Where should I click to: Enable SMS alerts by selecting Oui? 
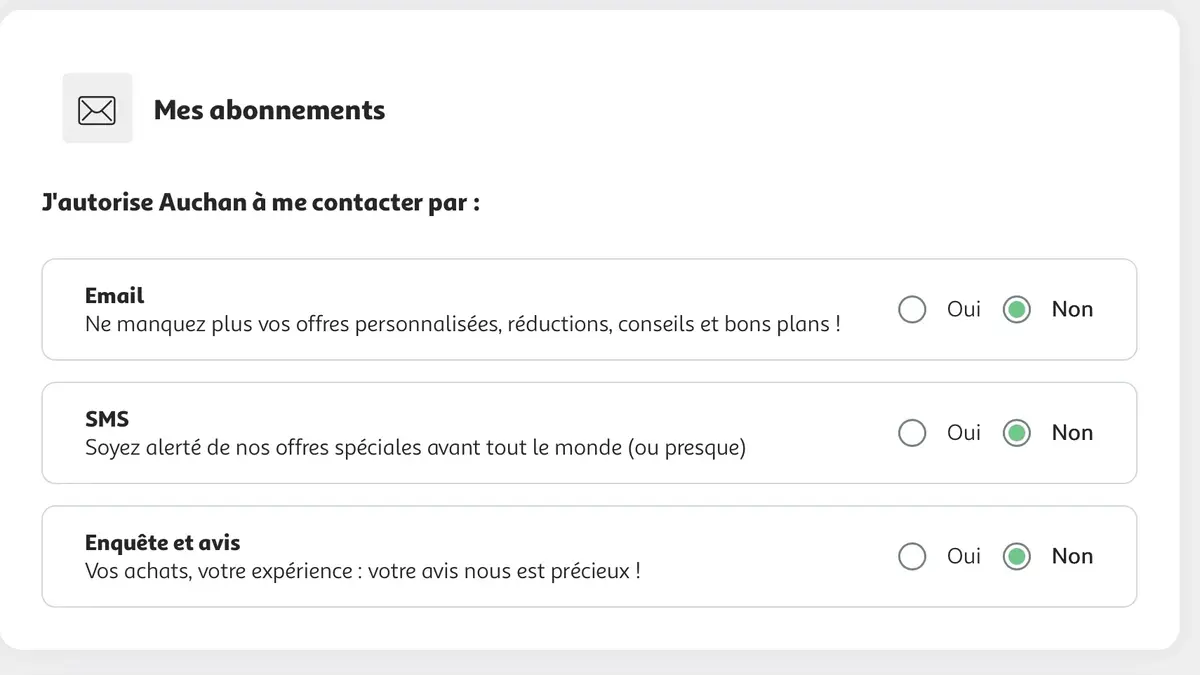click(912, 433)
